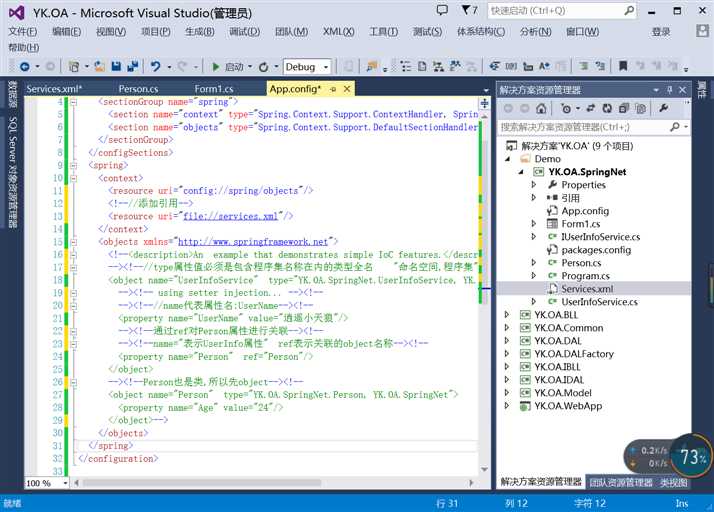Save the current file with the disk icon
714x512 pixels.
coord(116,67)
